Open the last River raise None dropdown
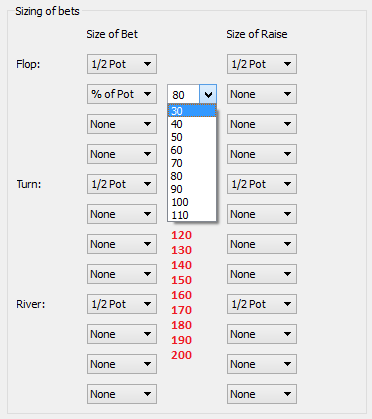 262,394
